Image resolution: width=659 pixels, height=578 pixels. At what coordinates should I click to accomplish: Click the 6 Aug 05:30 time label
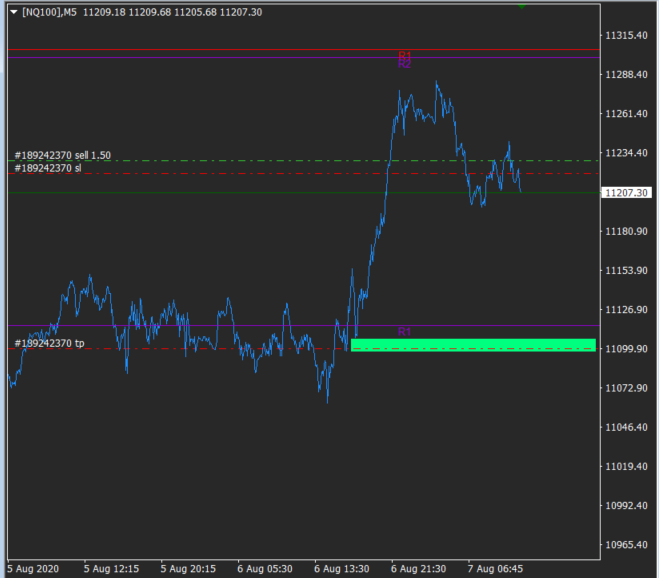[x=265, y=569]
